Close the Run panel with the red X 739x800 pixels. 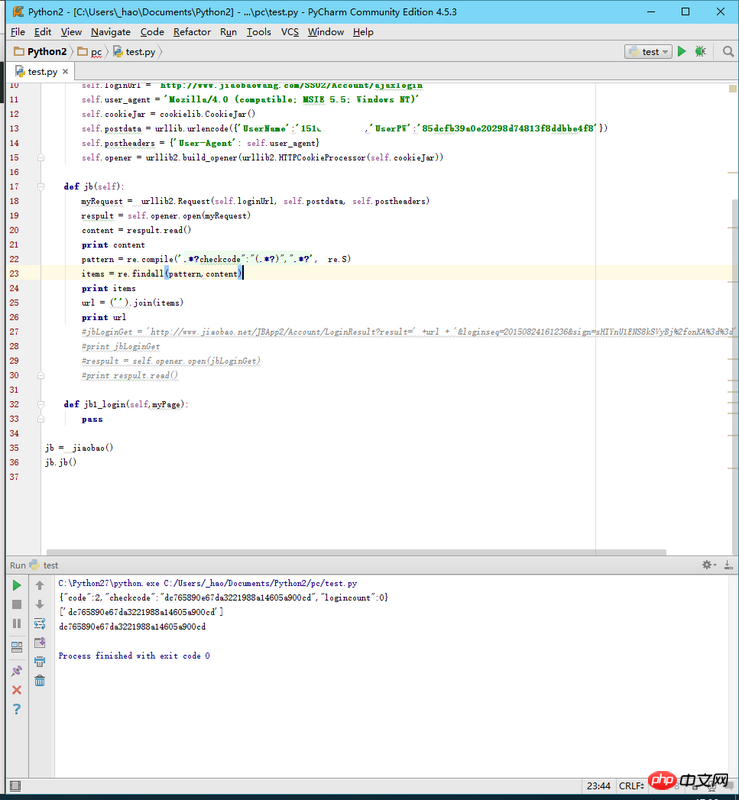point(16,690)
